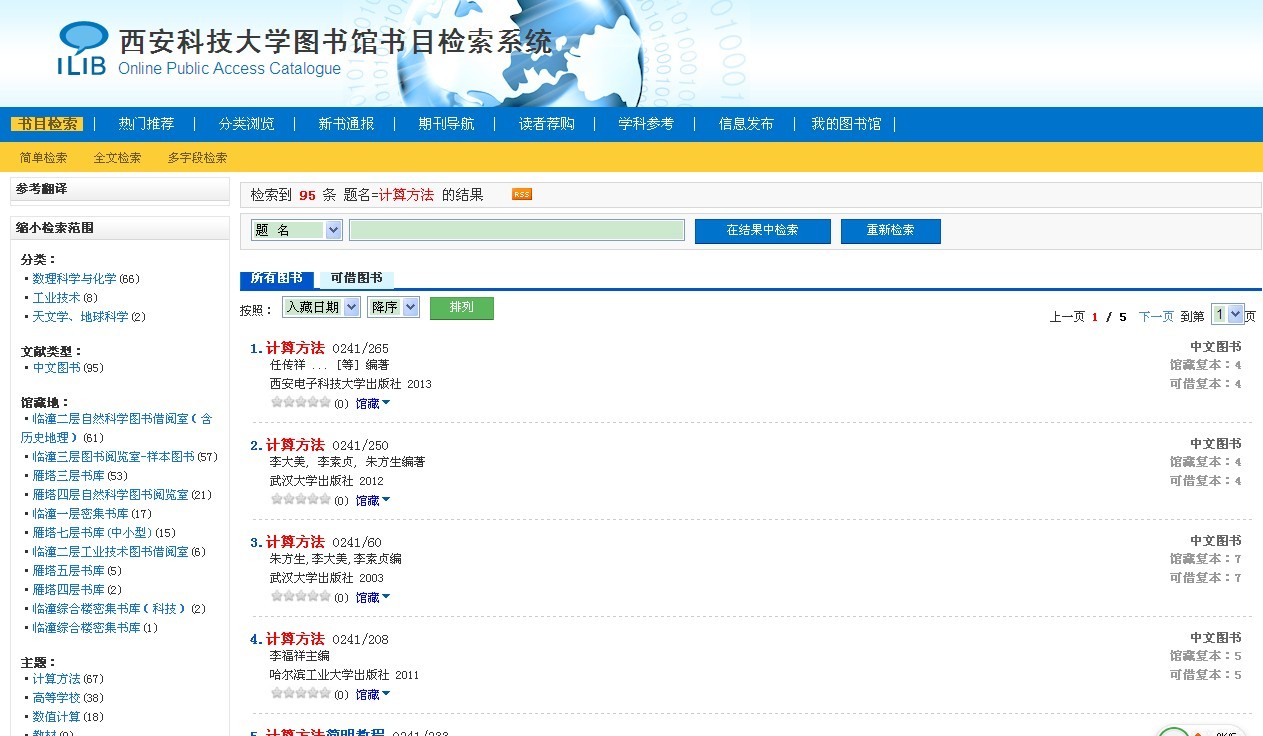Image resolution: width=1263 pixels, height=736 pixels.
Task: Go to 下一页 next page
Action: (1156, 316)
